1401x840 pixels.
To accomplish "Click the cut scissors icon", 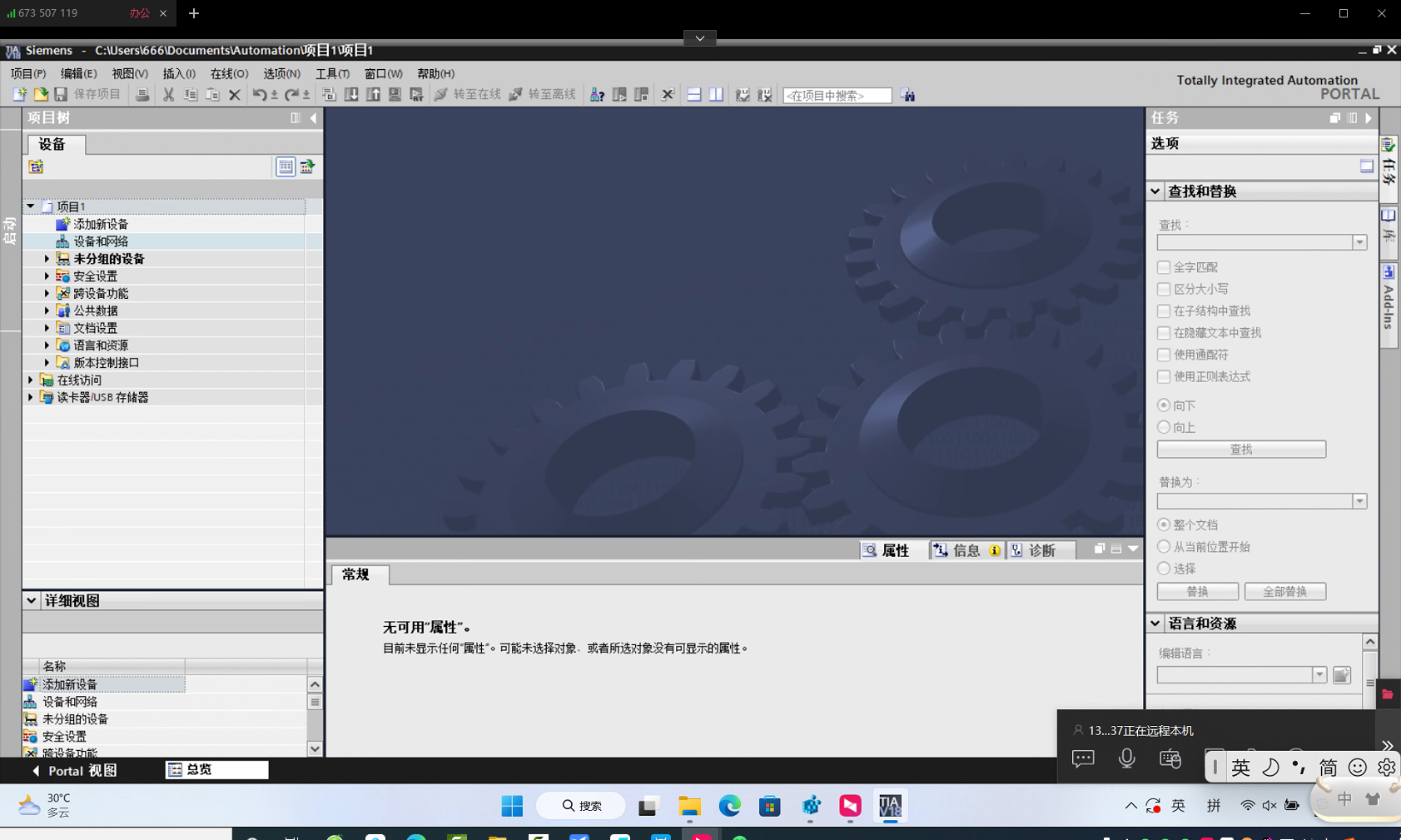I will tap(168, 95).
